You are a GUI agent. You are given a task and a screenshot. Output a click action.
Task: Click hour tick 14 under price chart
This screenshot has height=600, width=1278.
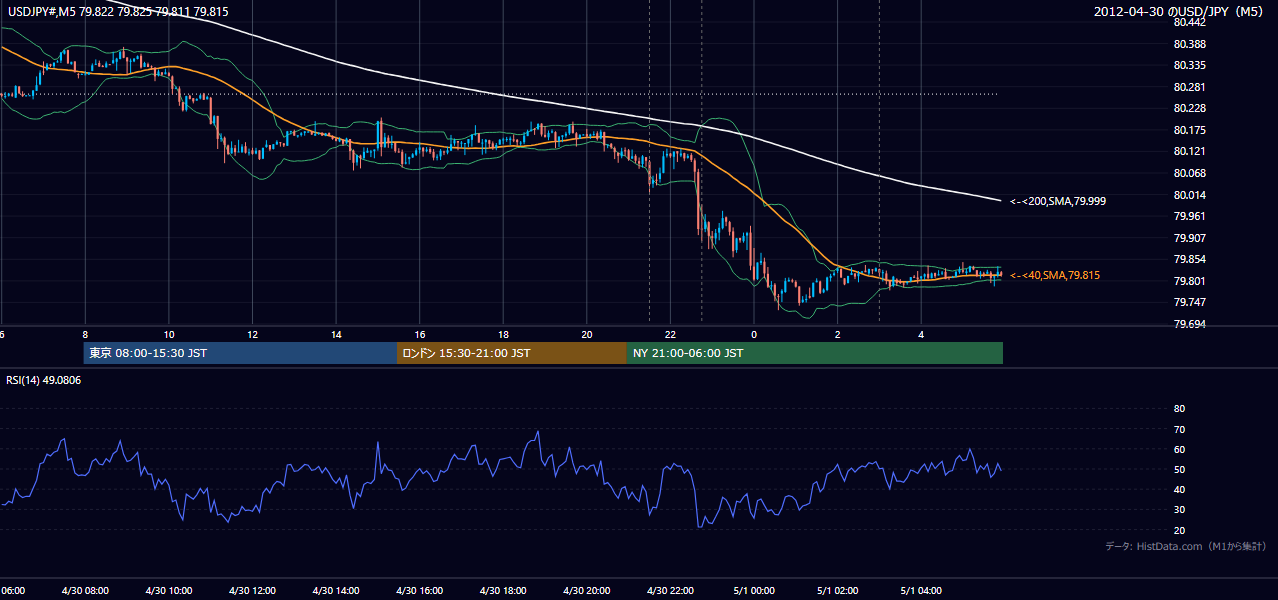(336, 335)
